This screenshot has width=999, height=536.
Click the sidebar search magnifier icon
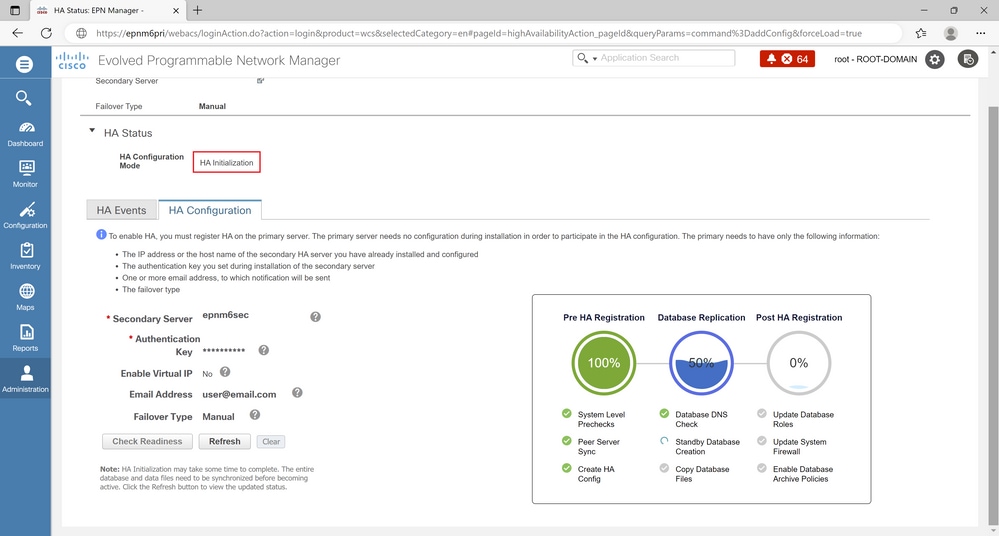coord(24,98)
